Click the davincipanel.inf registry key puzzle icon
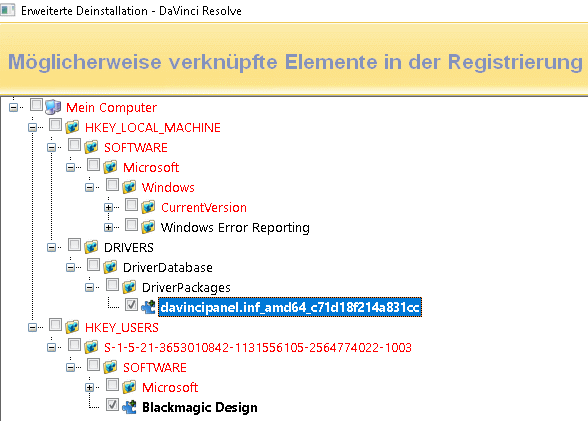Screen dimensions: 588x421 148,307
